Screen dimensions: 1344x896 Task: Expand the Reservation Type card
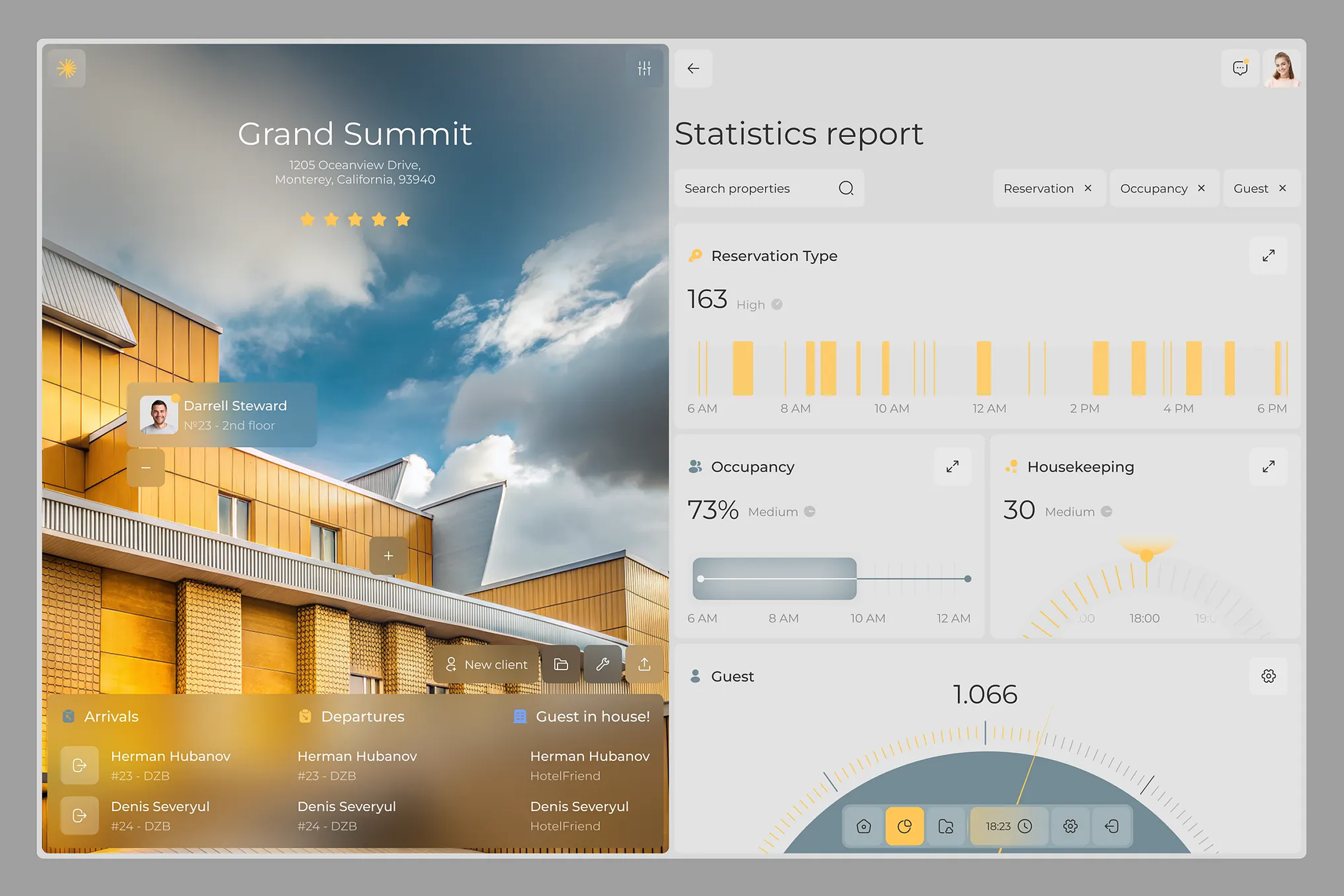point(1268,255)
